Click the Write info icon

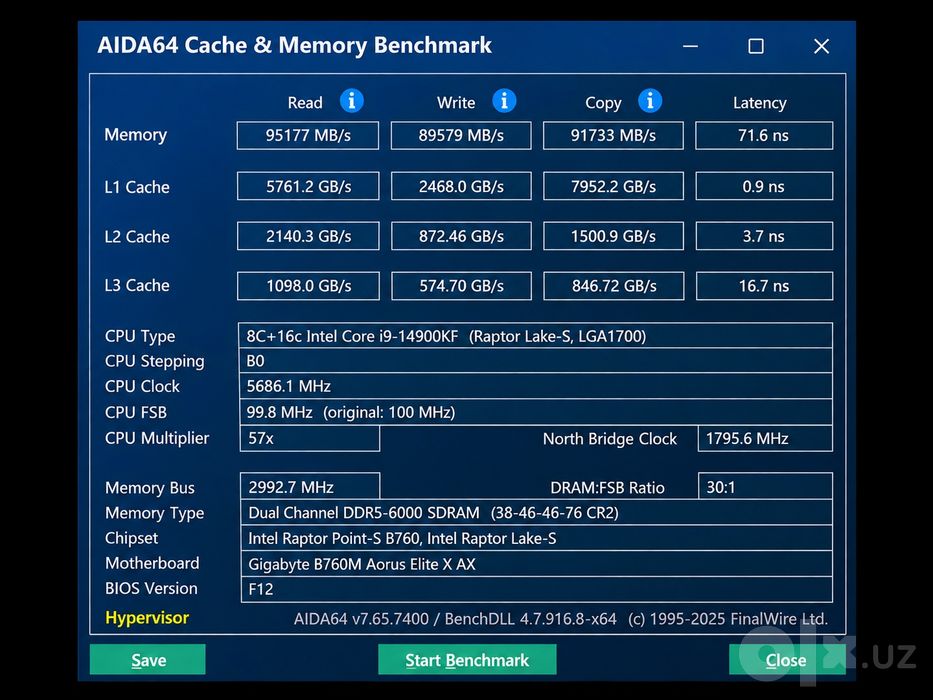tap(504, 101)
